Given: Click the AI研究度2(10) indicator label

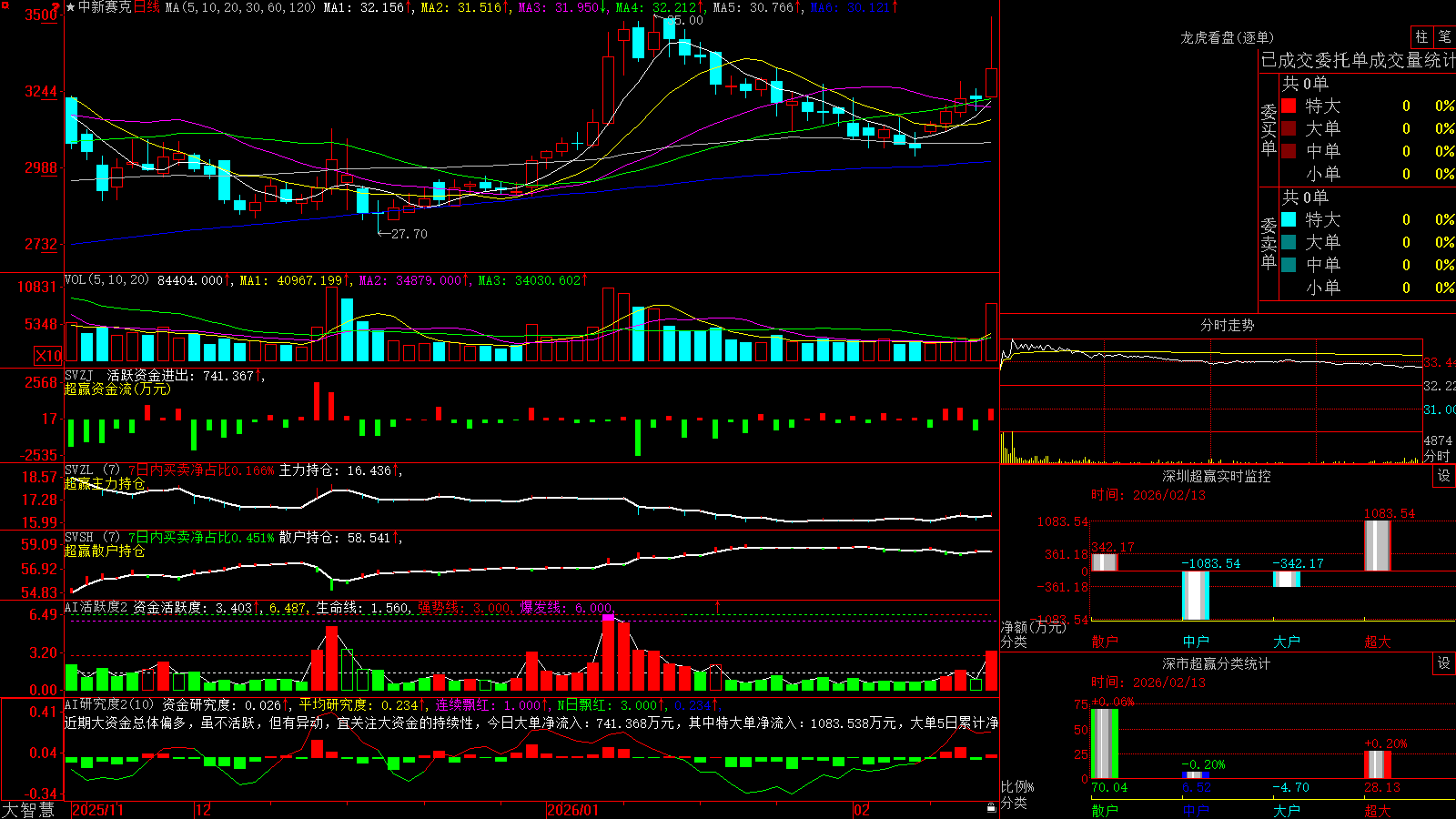Looking at the screenshot, I should coord(110,704).
